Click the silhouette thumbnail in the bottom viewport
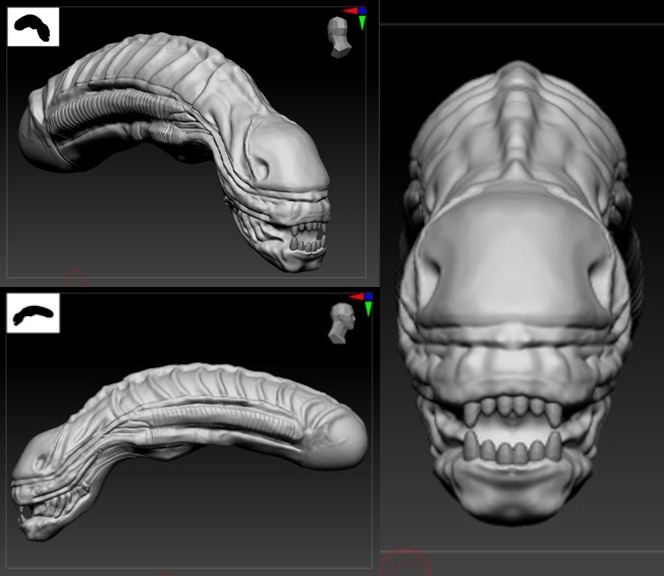Viewport: 664px width, 576px height. click(x=33, y=313)
